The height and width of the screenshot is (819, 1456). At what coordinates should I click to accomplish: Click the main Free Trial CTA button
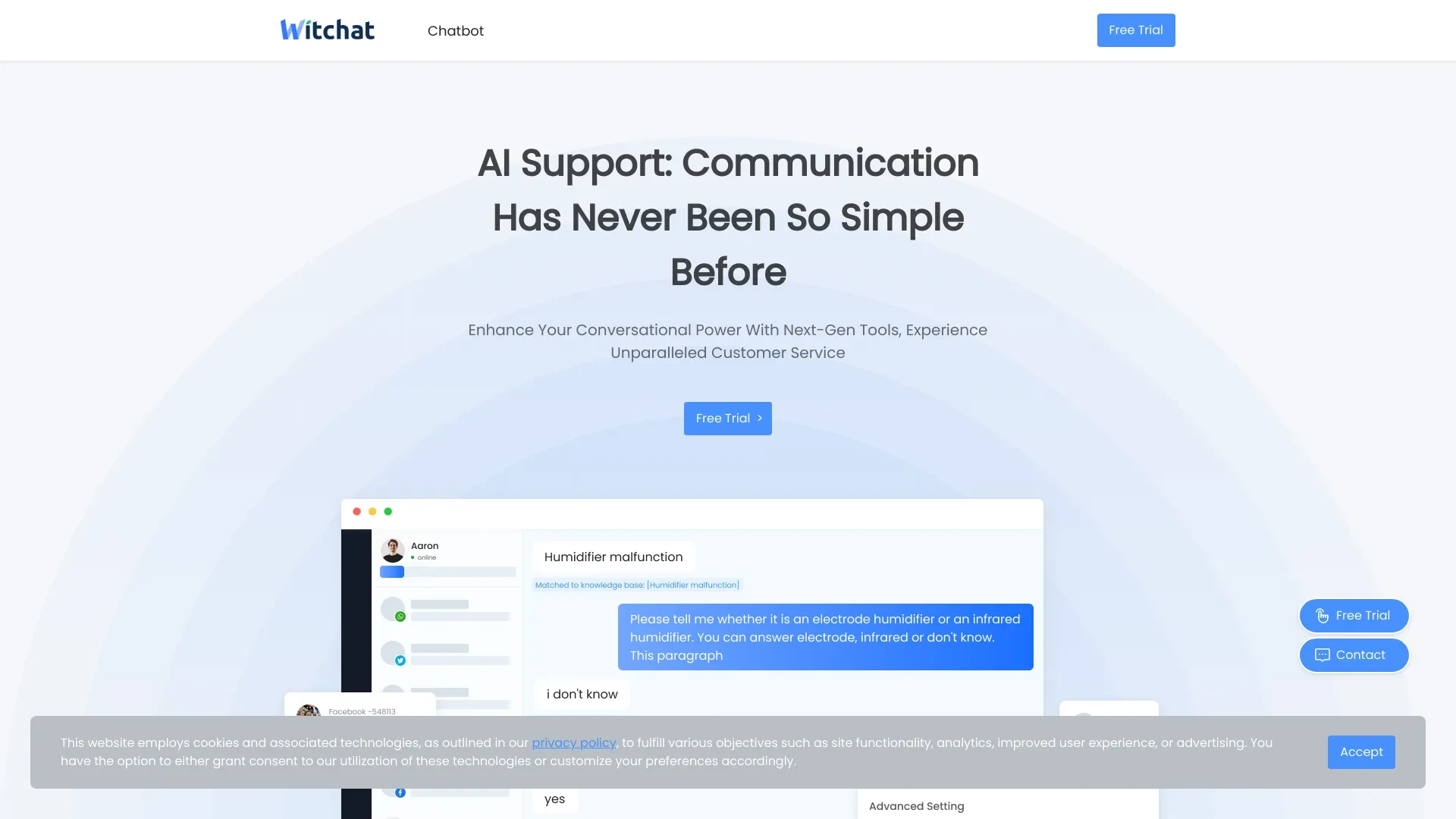tap(728, 418)
